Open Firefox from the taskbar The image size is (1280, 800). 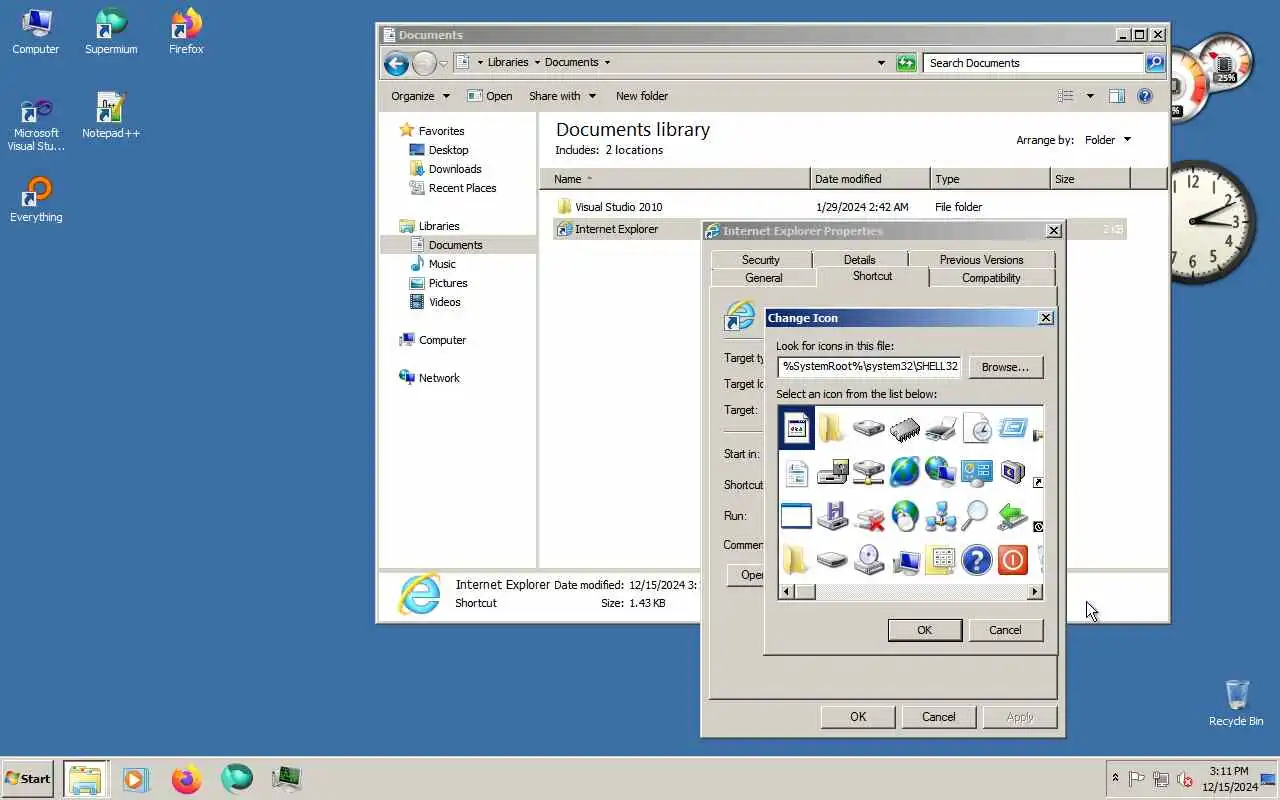click(186, 778)
